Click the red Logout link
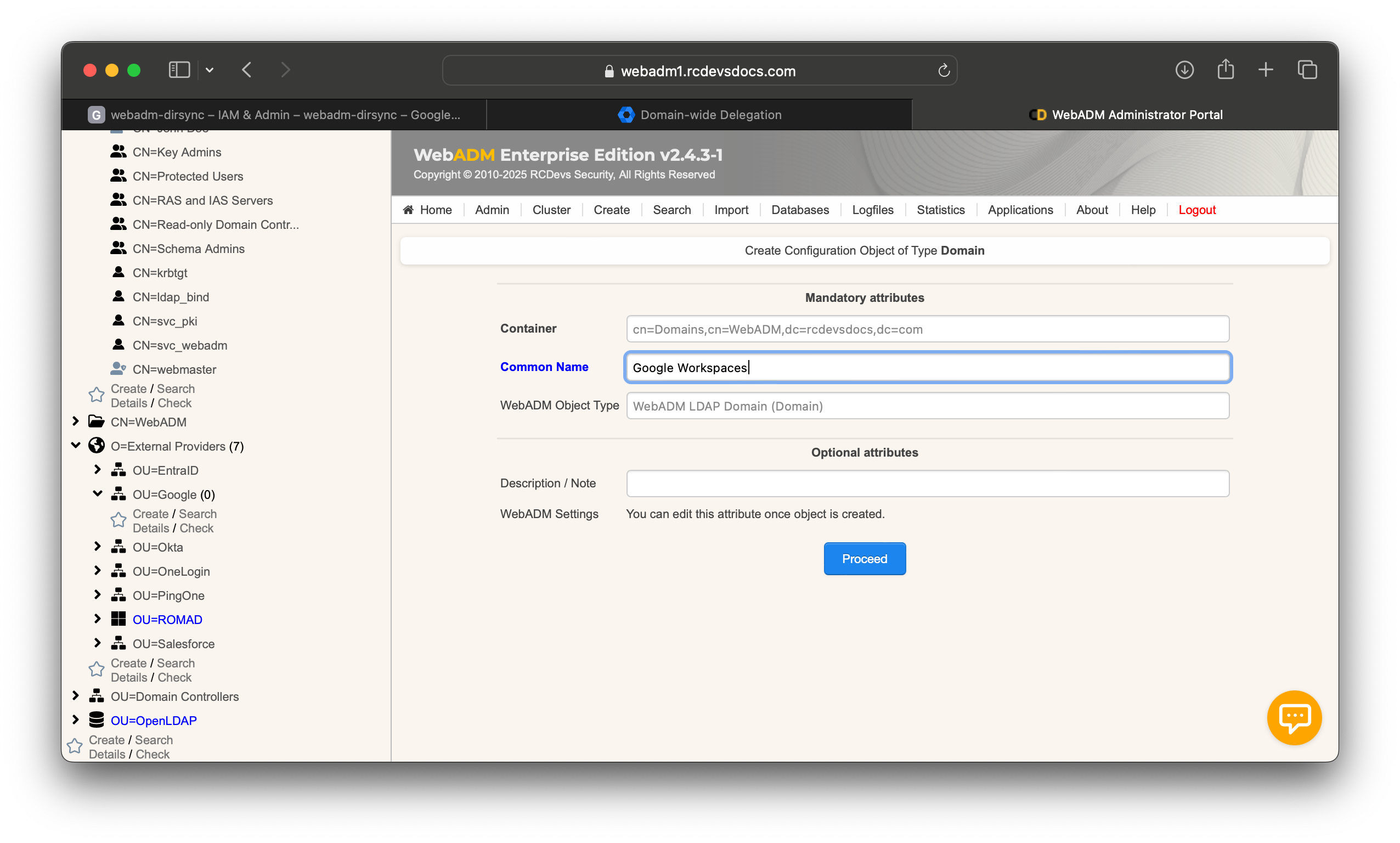 pos(1197,210)
